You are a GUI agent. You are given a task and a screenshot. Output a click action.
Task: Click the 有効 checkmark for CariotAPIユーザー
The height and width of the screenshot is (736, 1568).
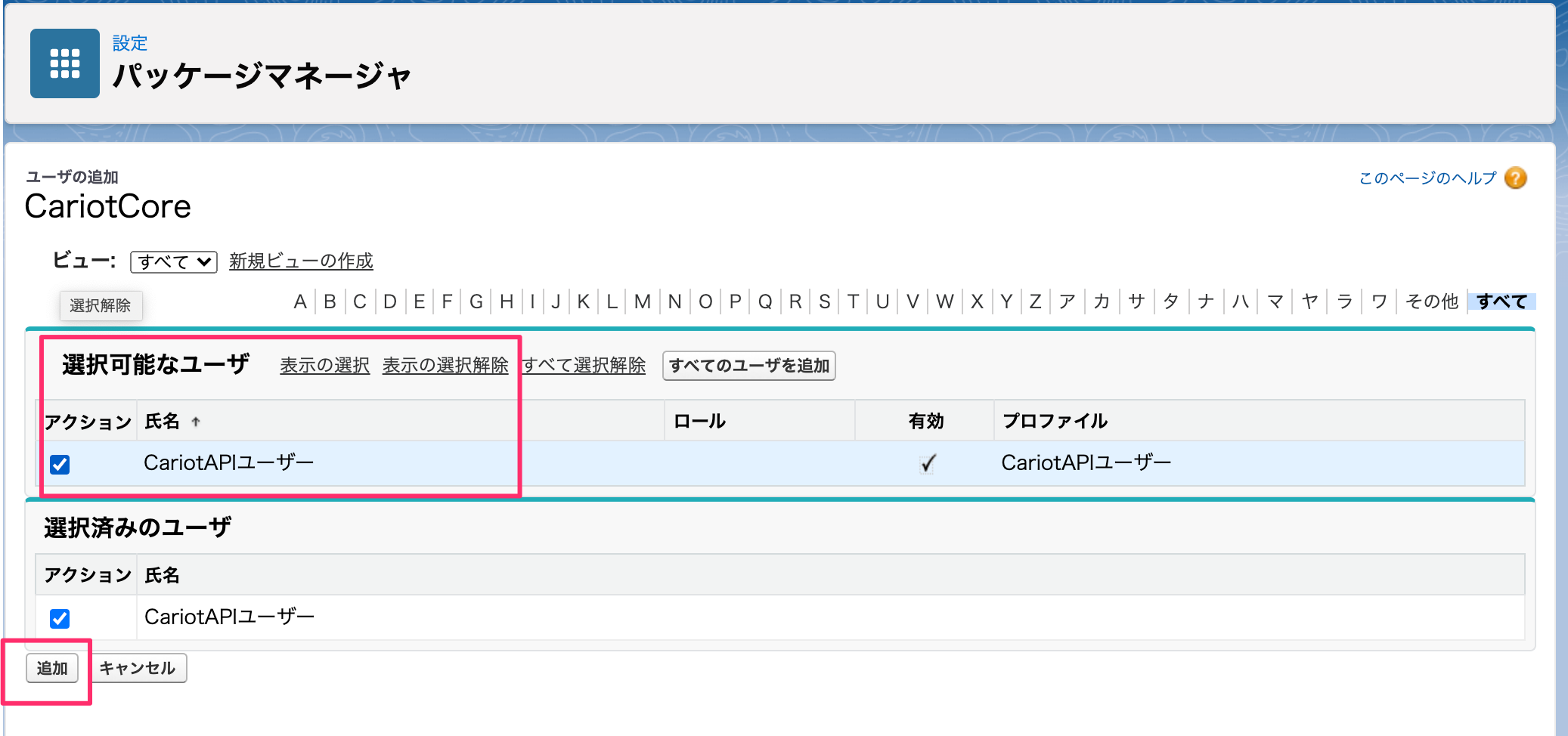[928, 463]
